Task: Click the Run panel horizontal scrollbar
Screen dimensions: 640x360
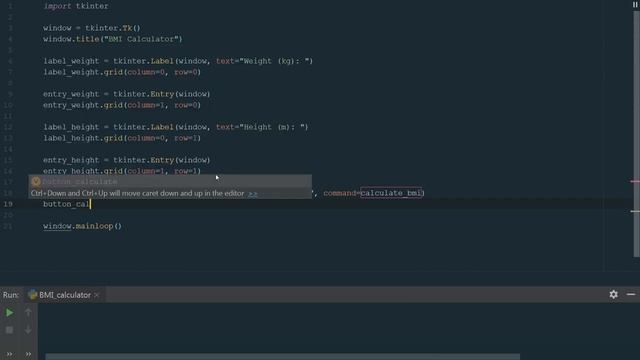Action: click(x=282, y=357)
